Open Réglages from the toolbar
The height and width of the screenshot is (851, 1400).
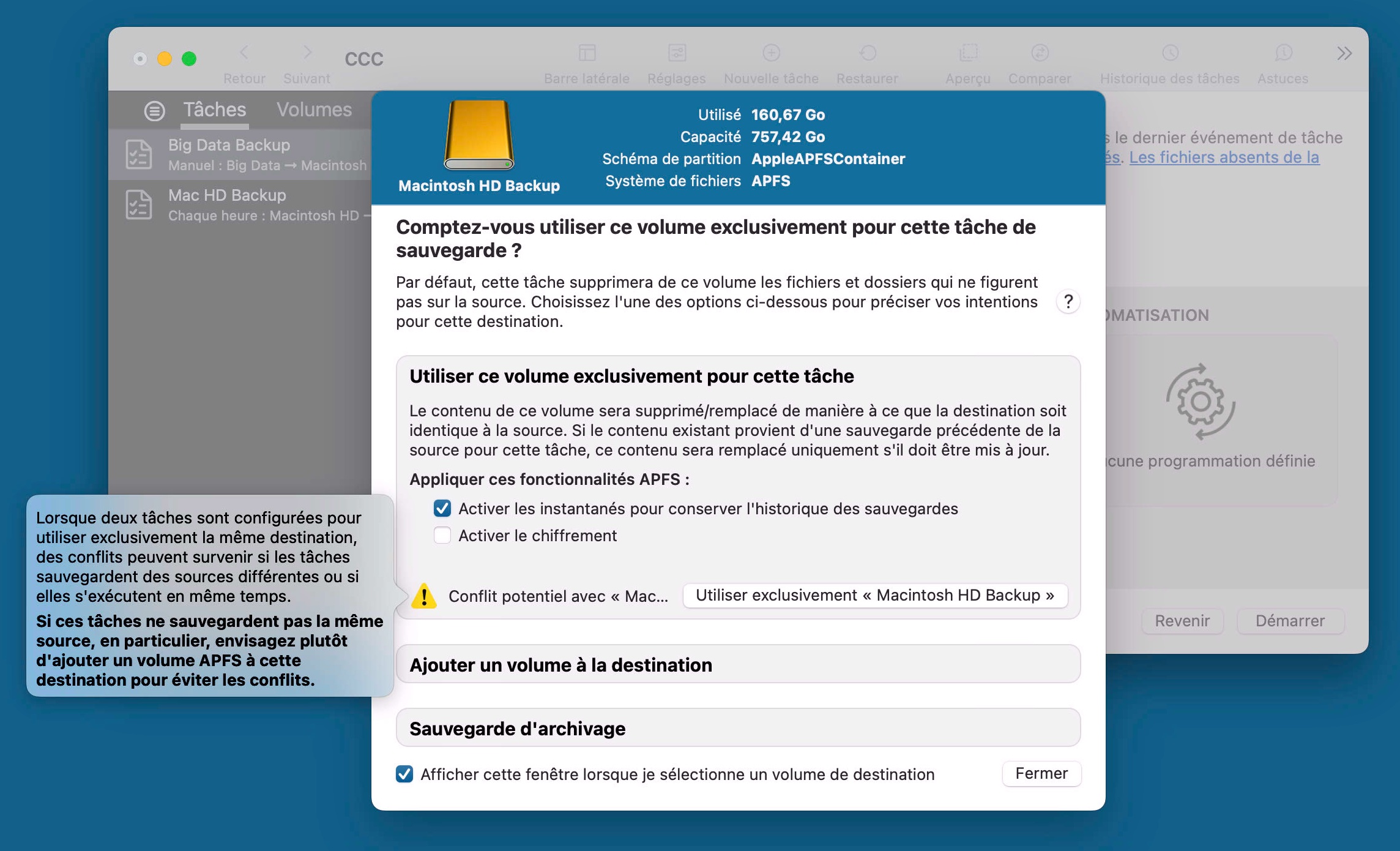[x=677, y=53]
